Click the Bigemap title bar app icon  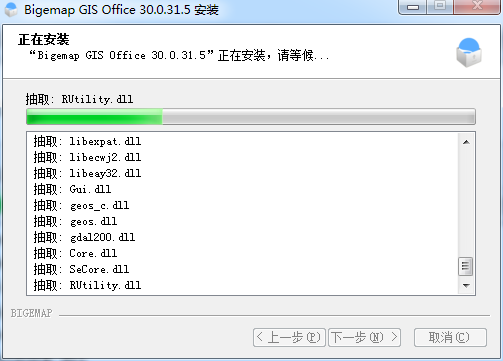pyautogui.click(x=11, y=10)
